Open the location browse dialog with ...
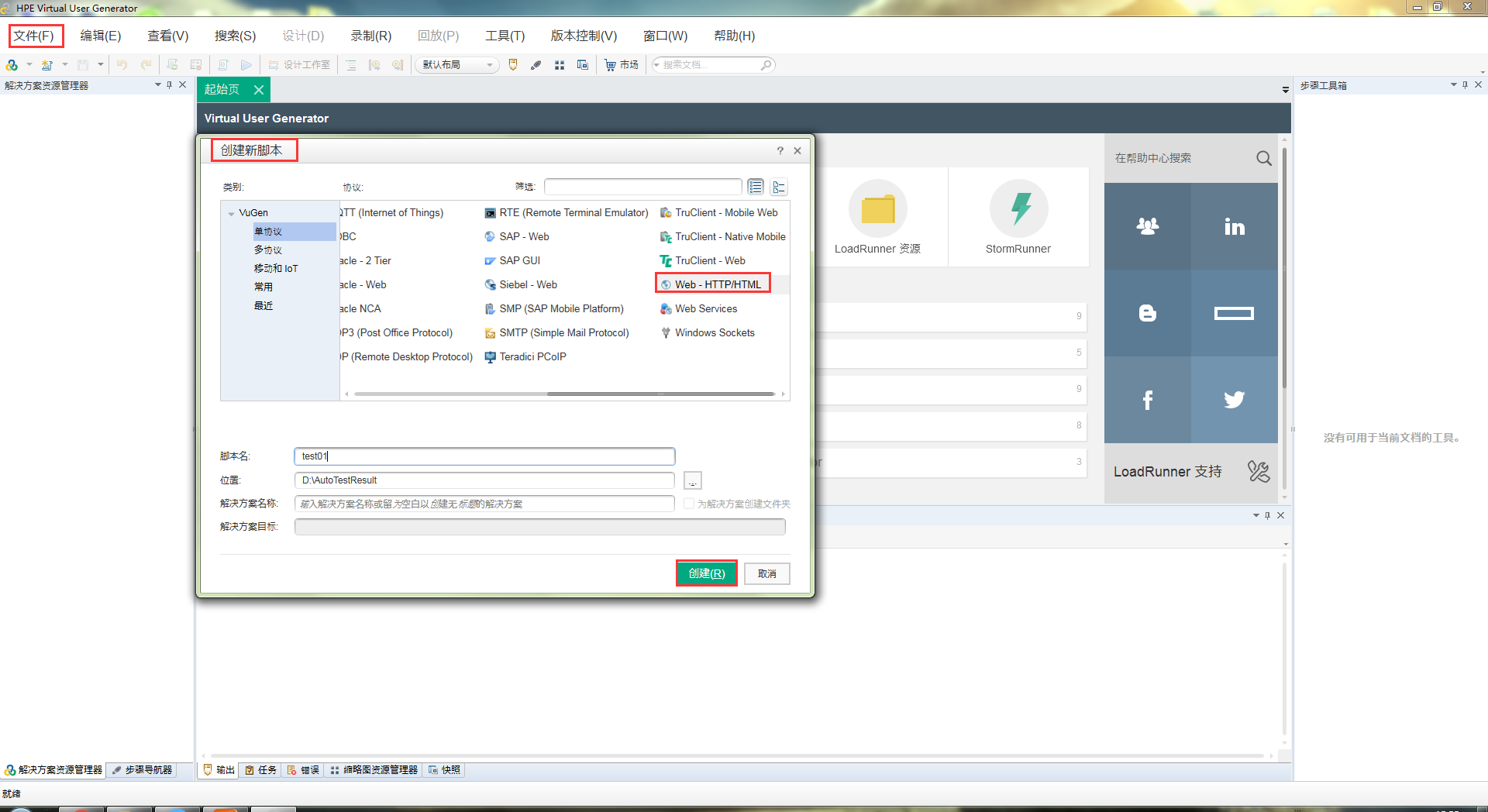The width and height of the screenshot is (1488, 812). click(692, 480)
